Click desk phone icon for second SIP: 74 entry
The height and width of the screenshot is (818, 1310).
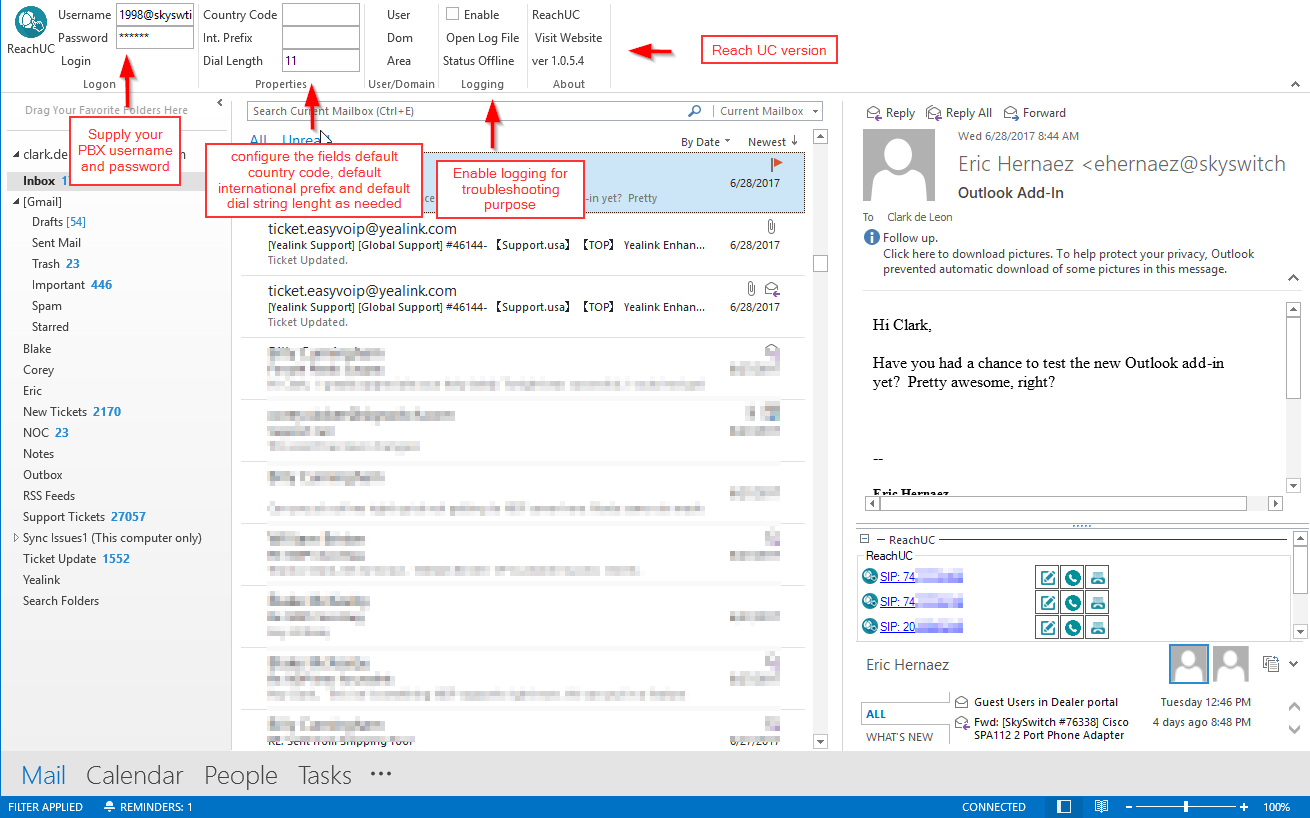tap(1097, 602)
